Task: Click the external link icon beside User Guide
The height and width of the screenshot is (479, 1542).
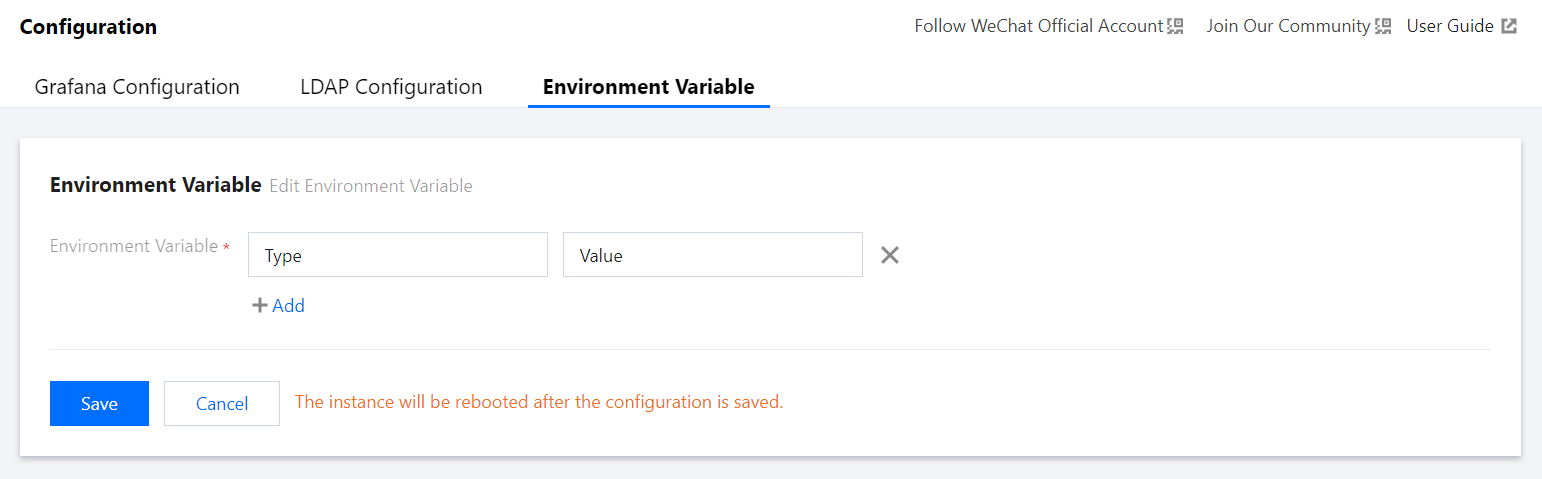Action: tap(1509, 27)
